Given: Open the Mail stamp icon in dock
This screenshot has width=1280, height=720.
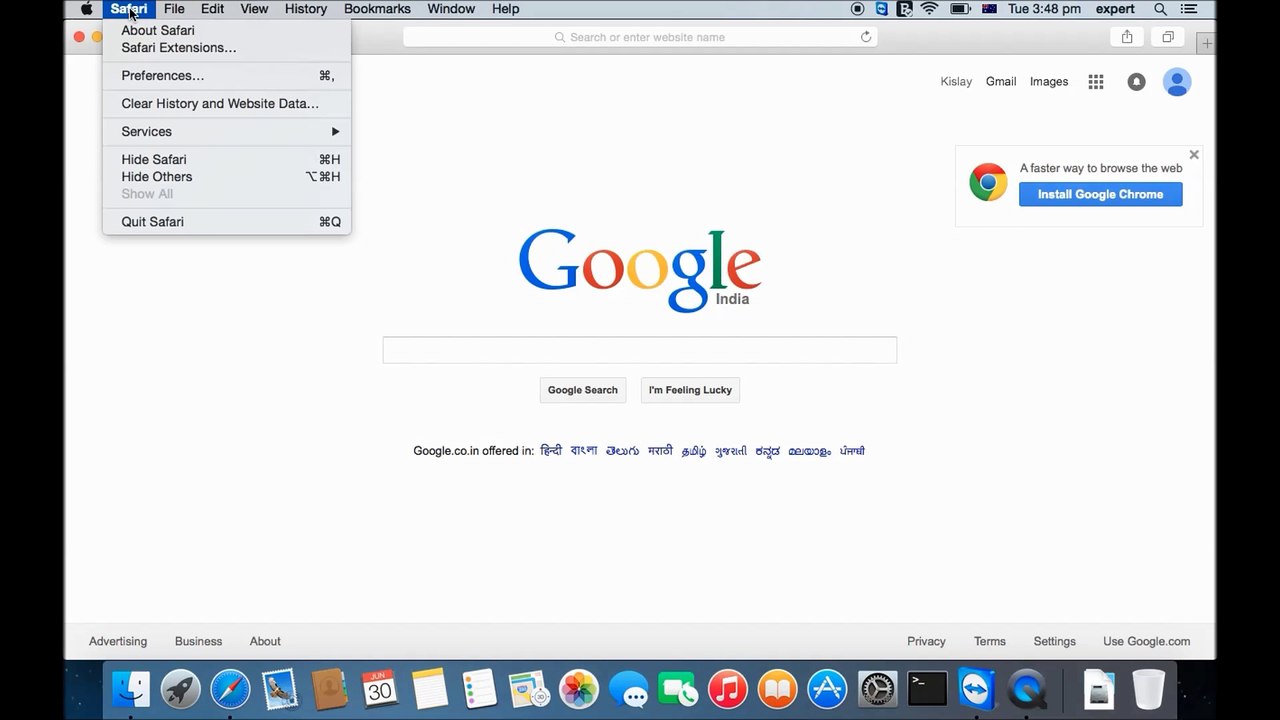Looking at the screenshot, I should (280, 689).
